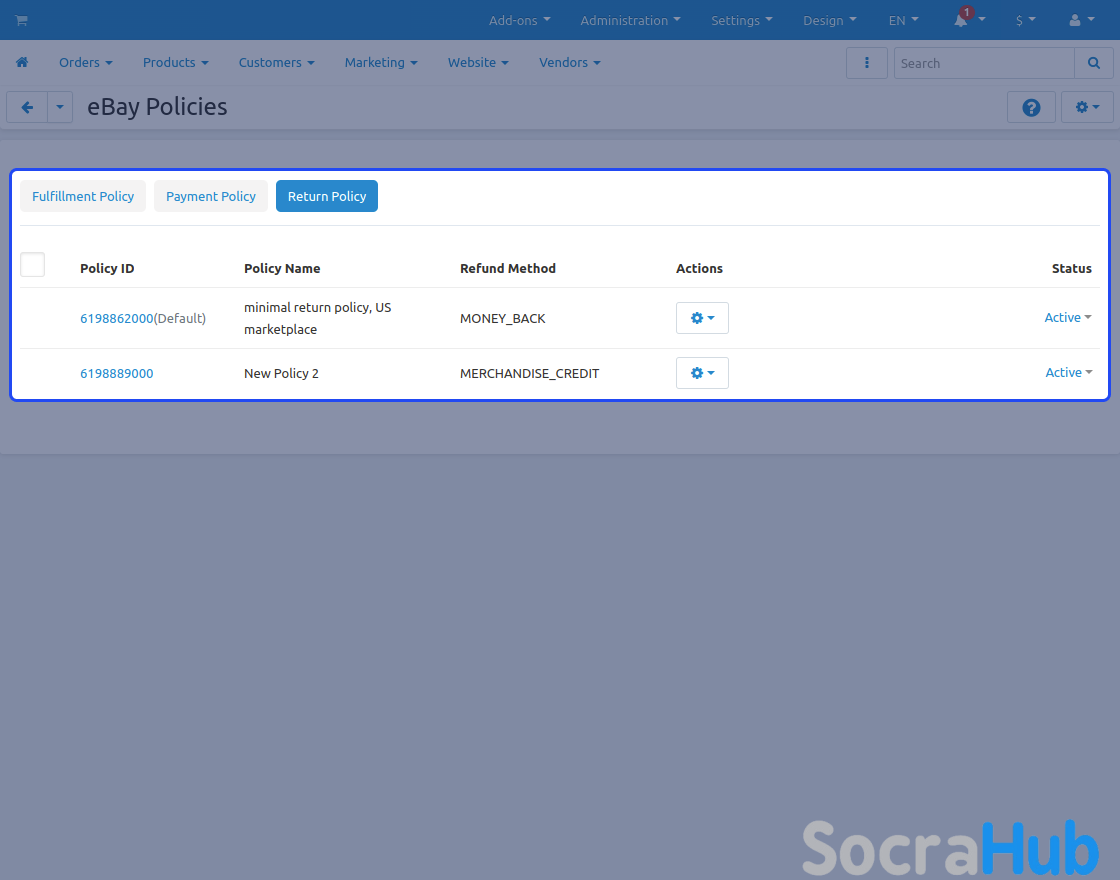Open the Add-ons menu
The height and width of the screenshot is (880, 1120).
click(x=519, y=20)
